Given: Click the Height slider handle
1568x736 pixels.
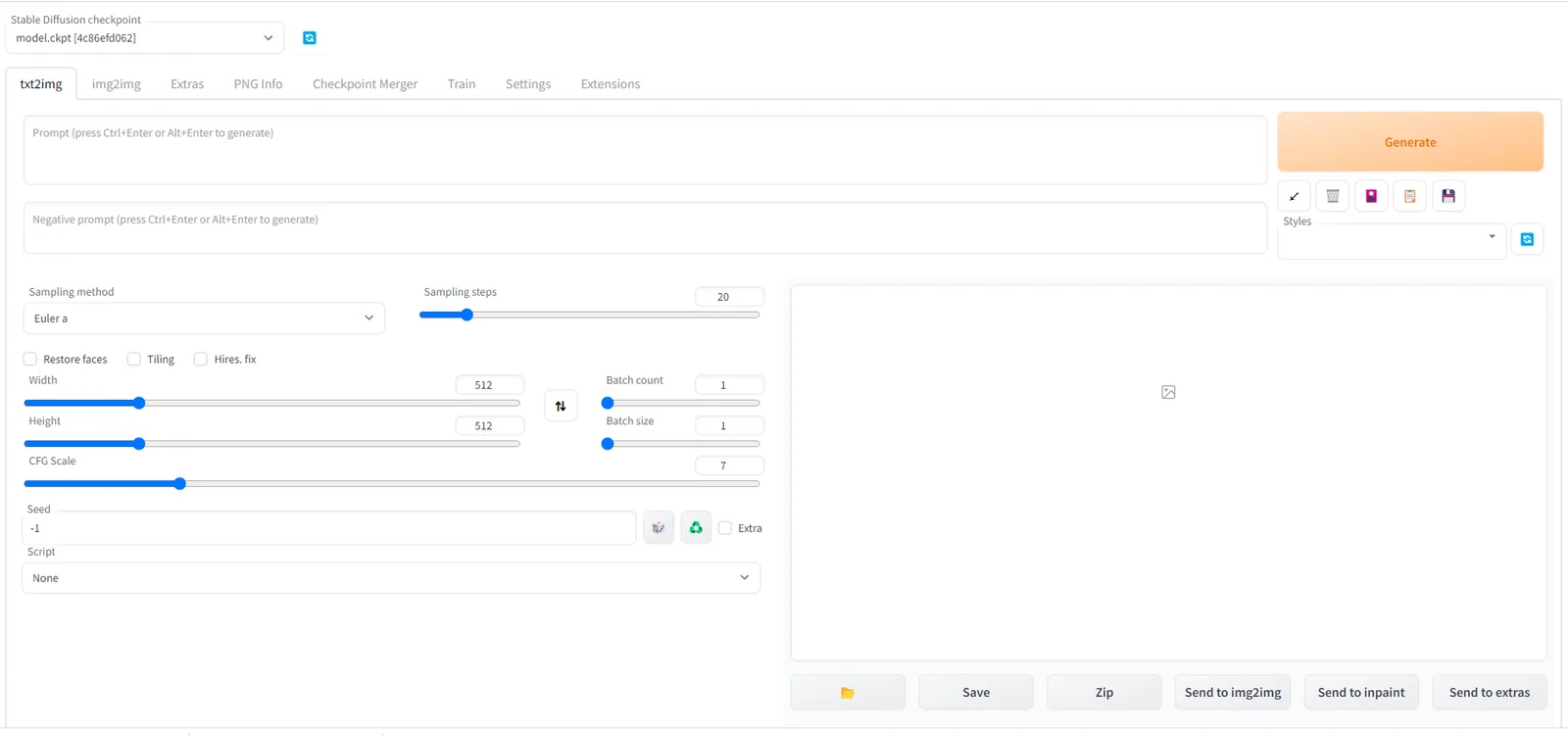Looking at the screenshot, I should point(139,444).
